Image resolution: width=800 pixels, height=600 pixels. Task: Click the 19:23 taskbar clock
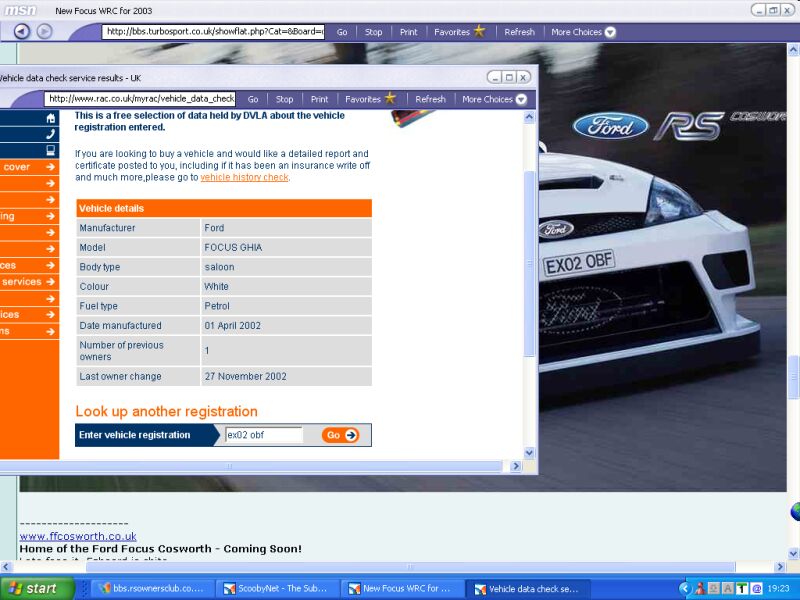coord(778,589)
